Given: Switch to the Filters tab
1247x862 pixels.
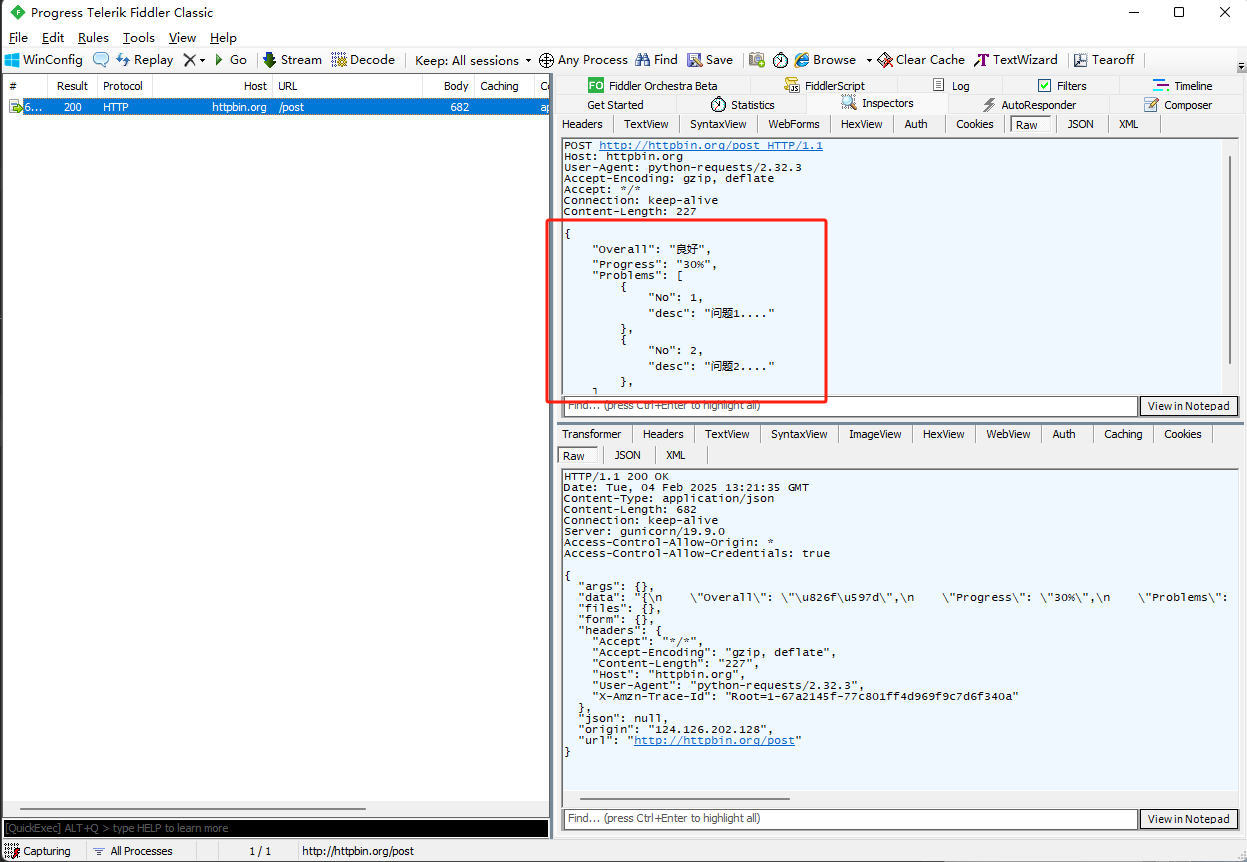Looking at the screenshot, I should 1062,86.
